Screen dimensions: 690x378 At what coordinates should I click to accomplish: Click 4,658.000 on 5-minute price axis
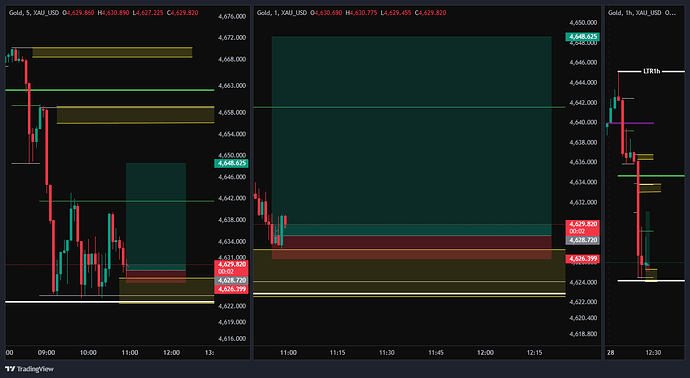[232, 113]
